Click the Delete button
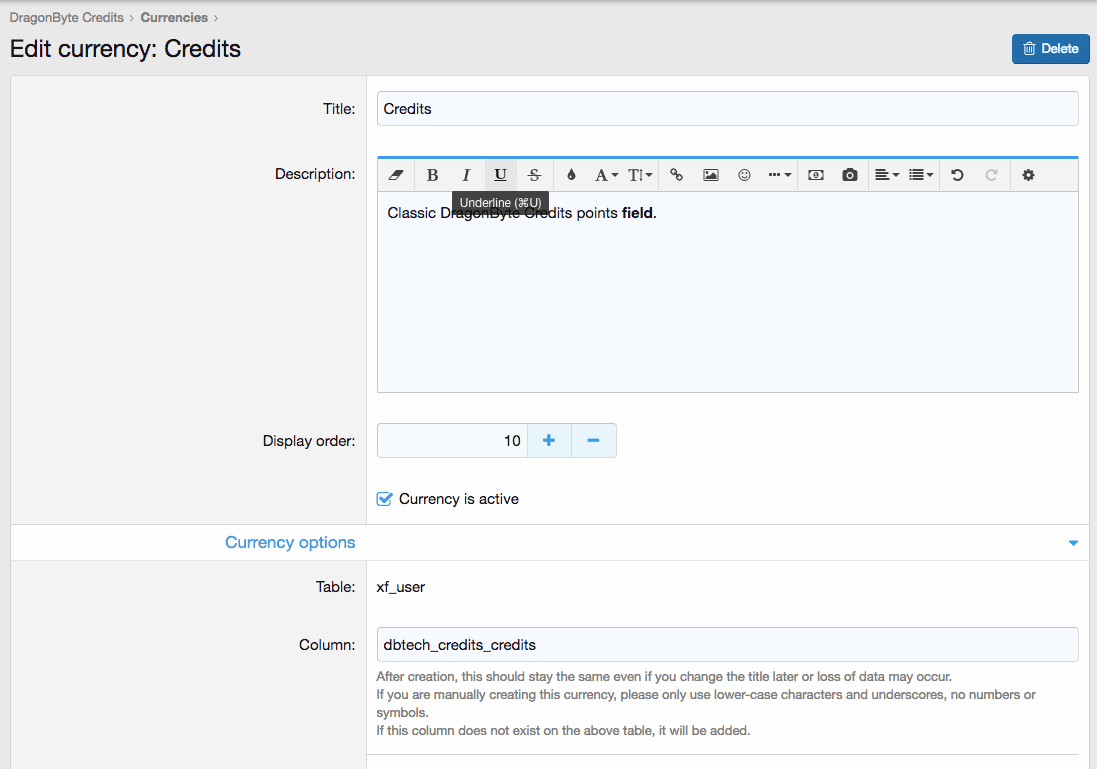The width and height of the screenshot is (1097, 769). click(x=1050, y=49)
